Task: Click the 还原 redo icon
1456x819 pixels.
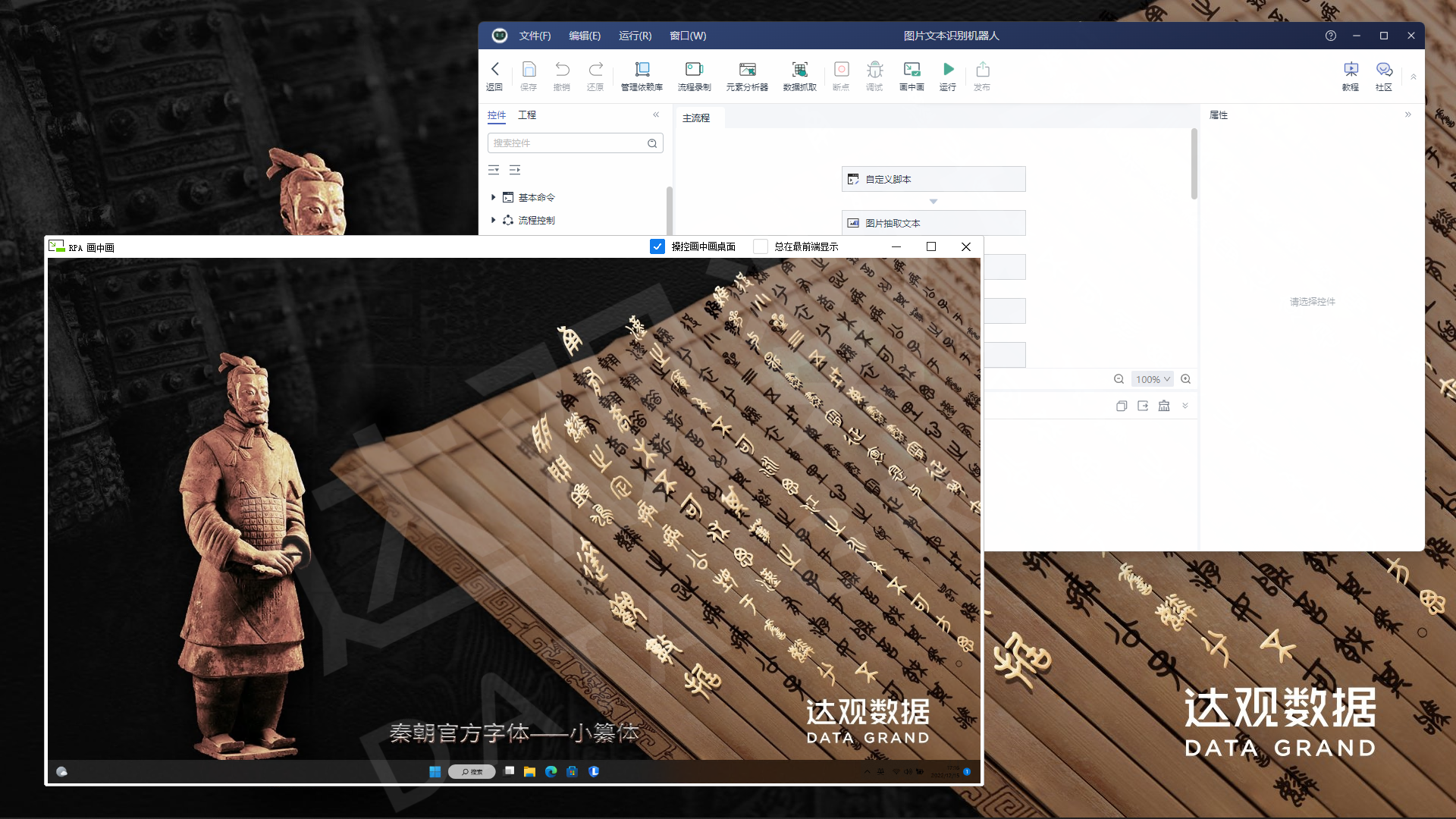Action: pos(595,70)
